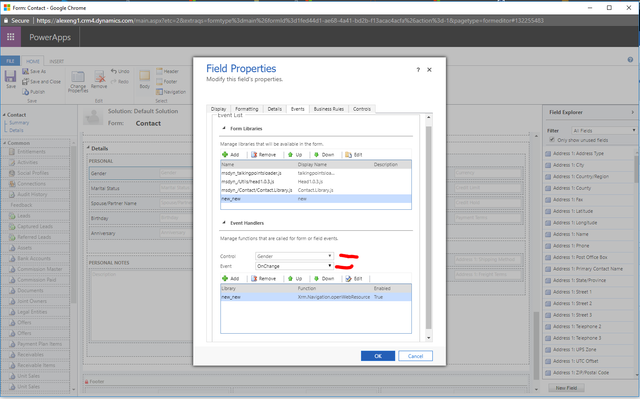
Task: Collapse the Details section on form
Action: point(88,148)
